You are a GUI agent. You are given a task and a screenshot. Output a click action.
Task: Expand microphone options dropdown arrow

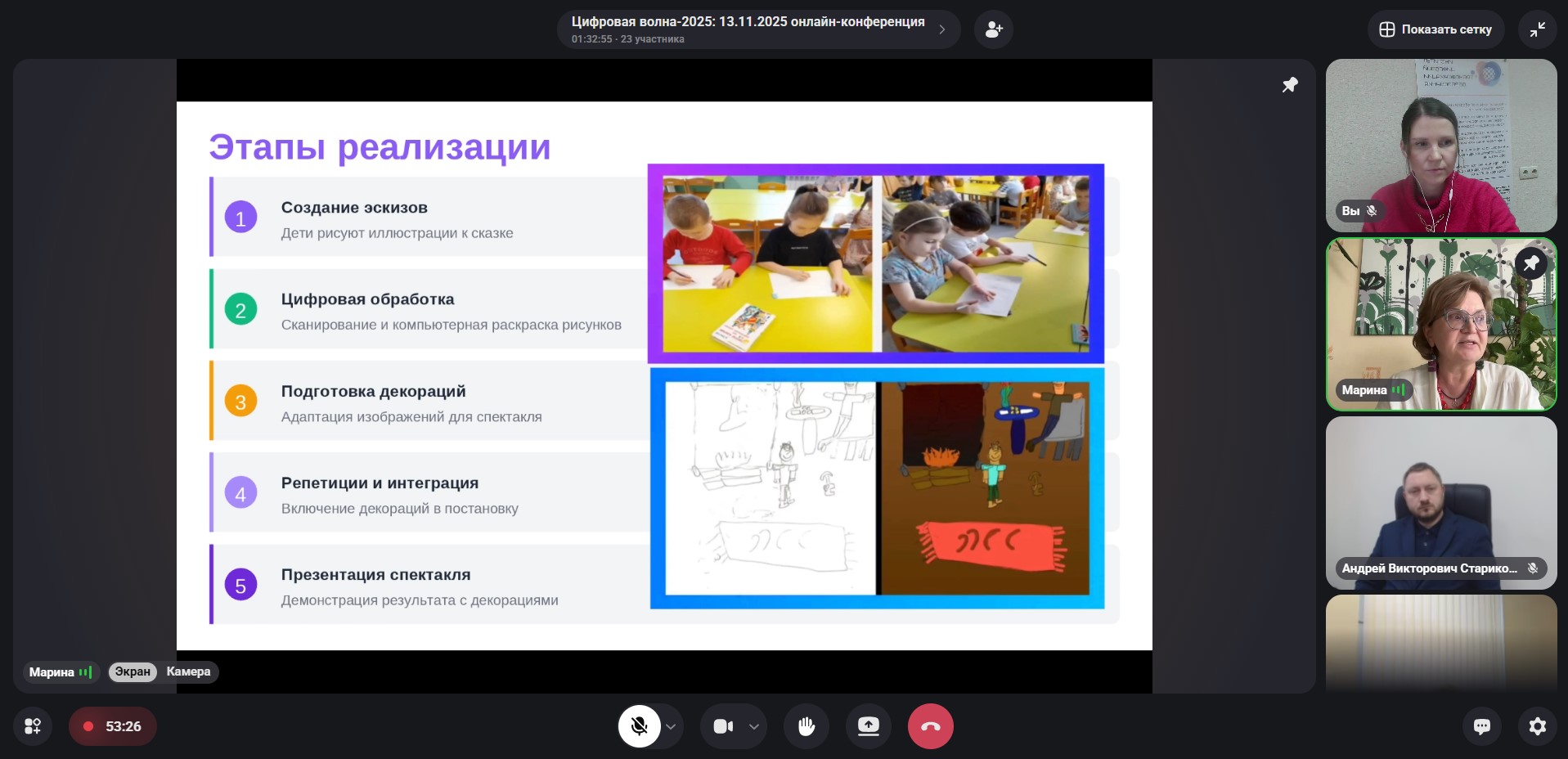tap(671, 726)
